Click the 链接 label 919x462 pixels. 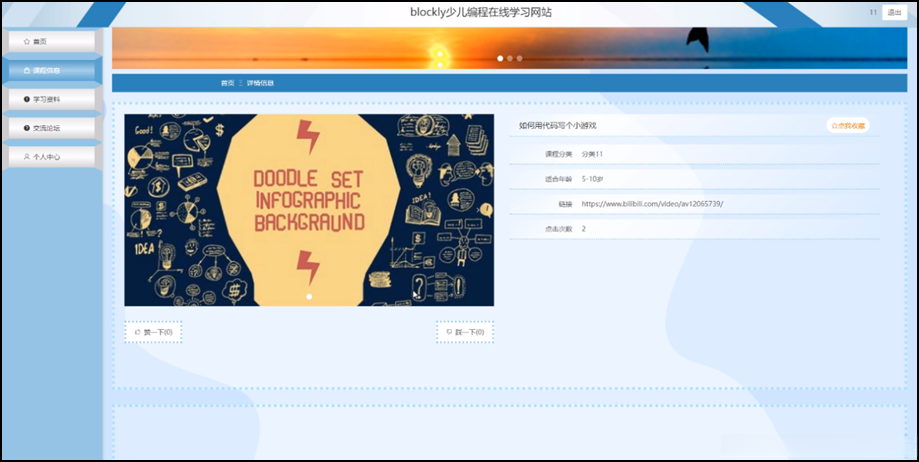[x=566, y=204]
